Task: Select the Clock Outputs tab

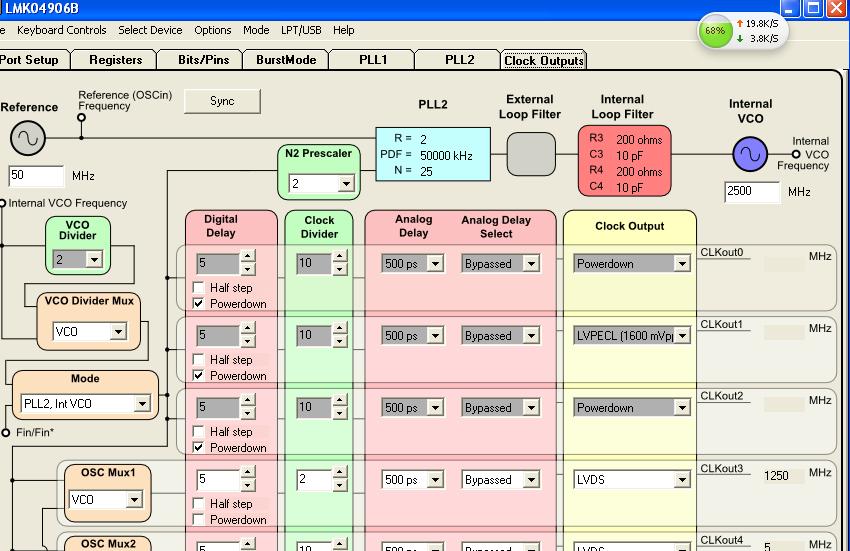Action: [x=544, y=60]
